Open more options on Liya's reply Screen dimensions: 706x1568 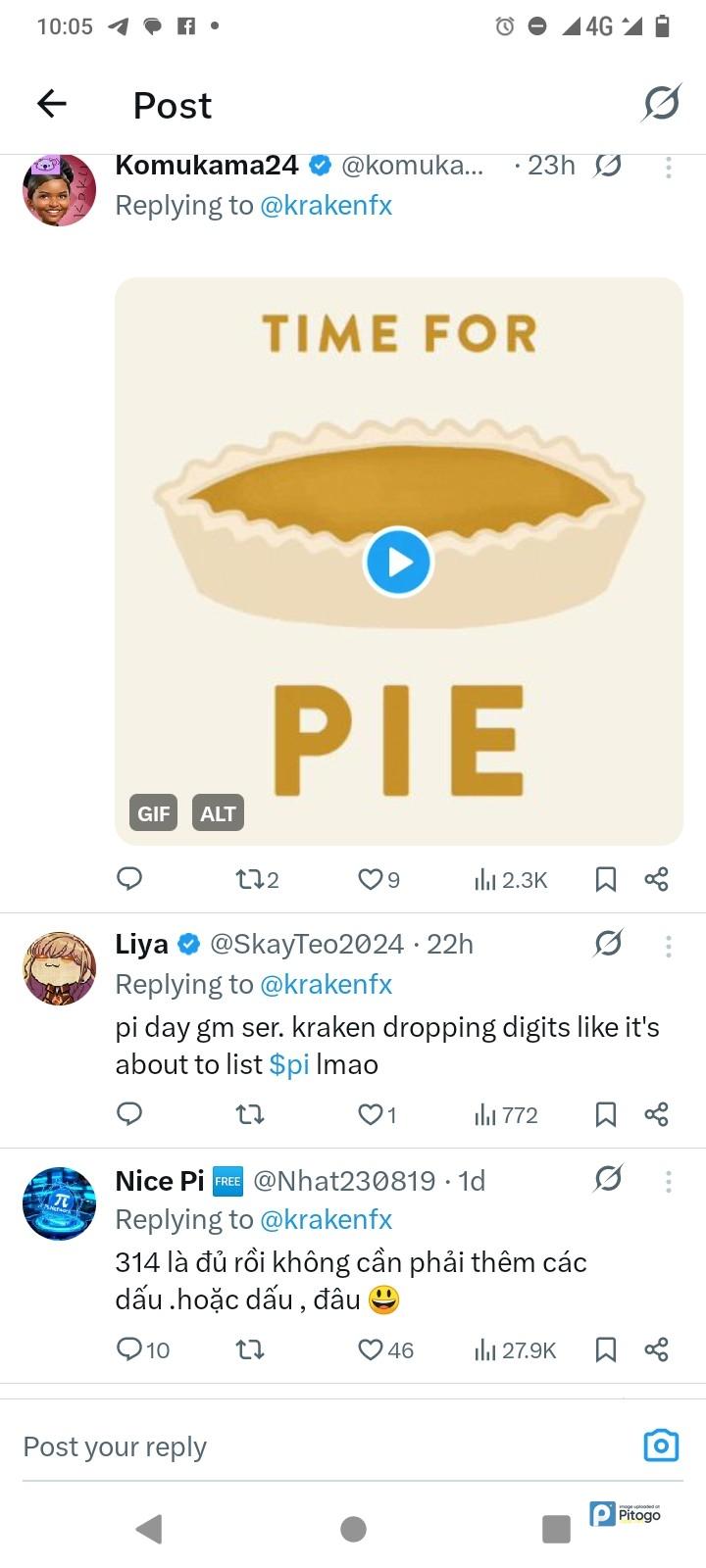pyautogui.click(x=669, y=946)
